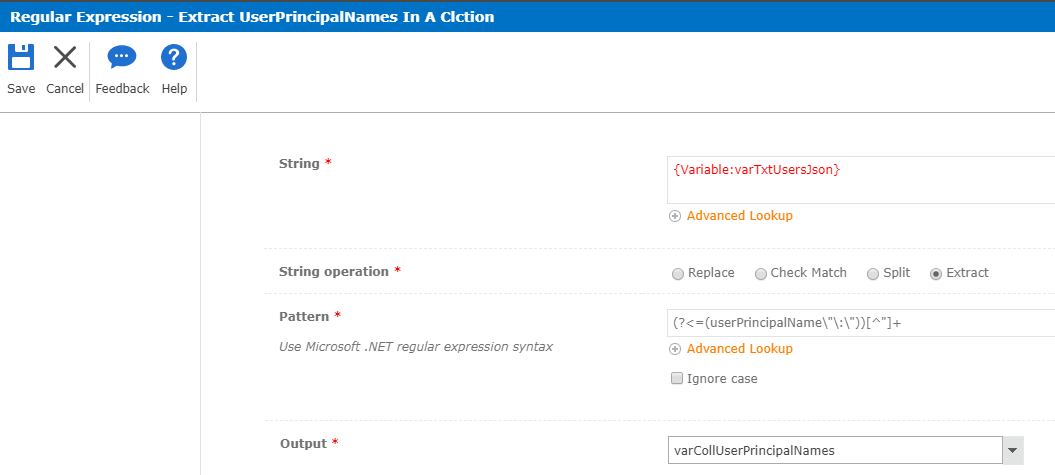Click the Cancel X icon
The image size is (1055, 475).
[x=65, y=58]
